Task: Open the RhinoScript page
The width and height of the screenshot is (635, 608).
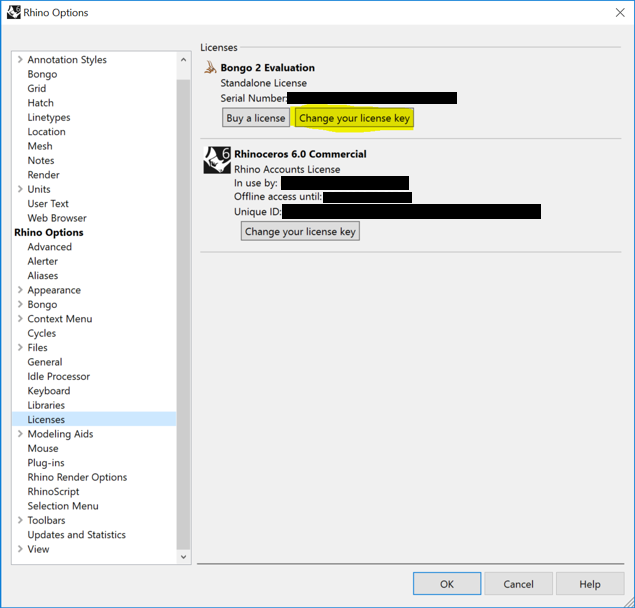Action: pos(53,491)
